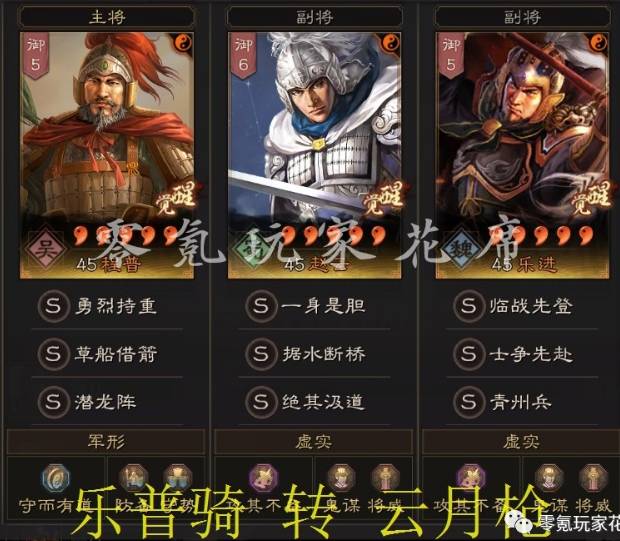Click the 魏 faction badge on 乐进 card
Viewport: 620px width, 541px height.
pyautogui.click(x=461, y=250)
